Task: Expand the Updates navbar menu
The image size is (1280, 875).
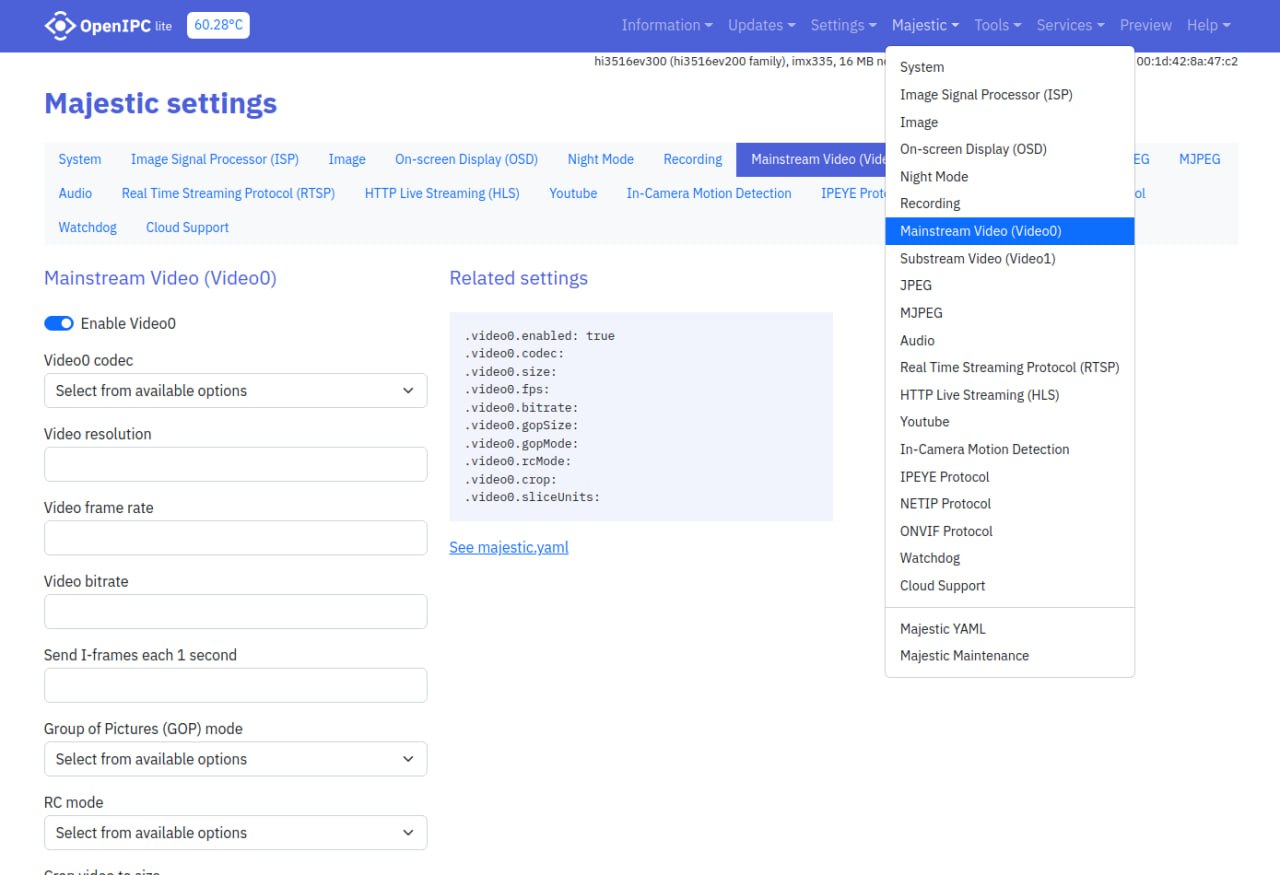Action: (x=761, y=25)
